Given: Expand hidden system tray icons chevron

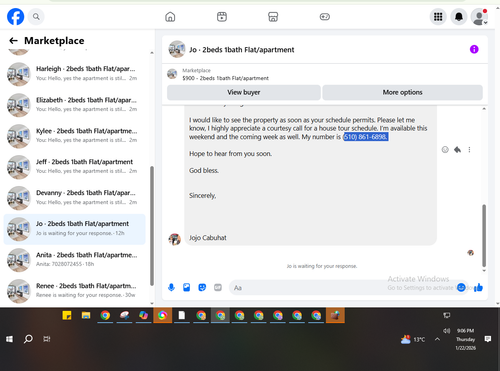Looking at the screenshot, I should [437, 339].
